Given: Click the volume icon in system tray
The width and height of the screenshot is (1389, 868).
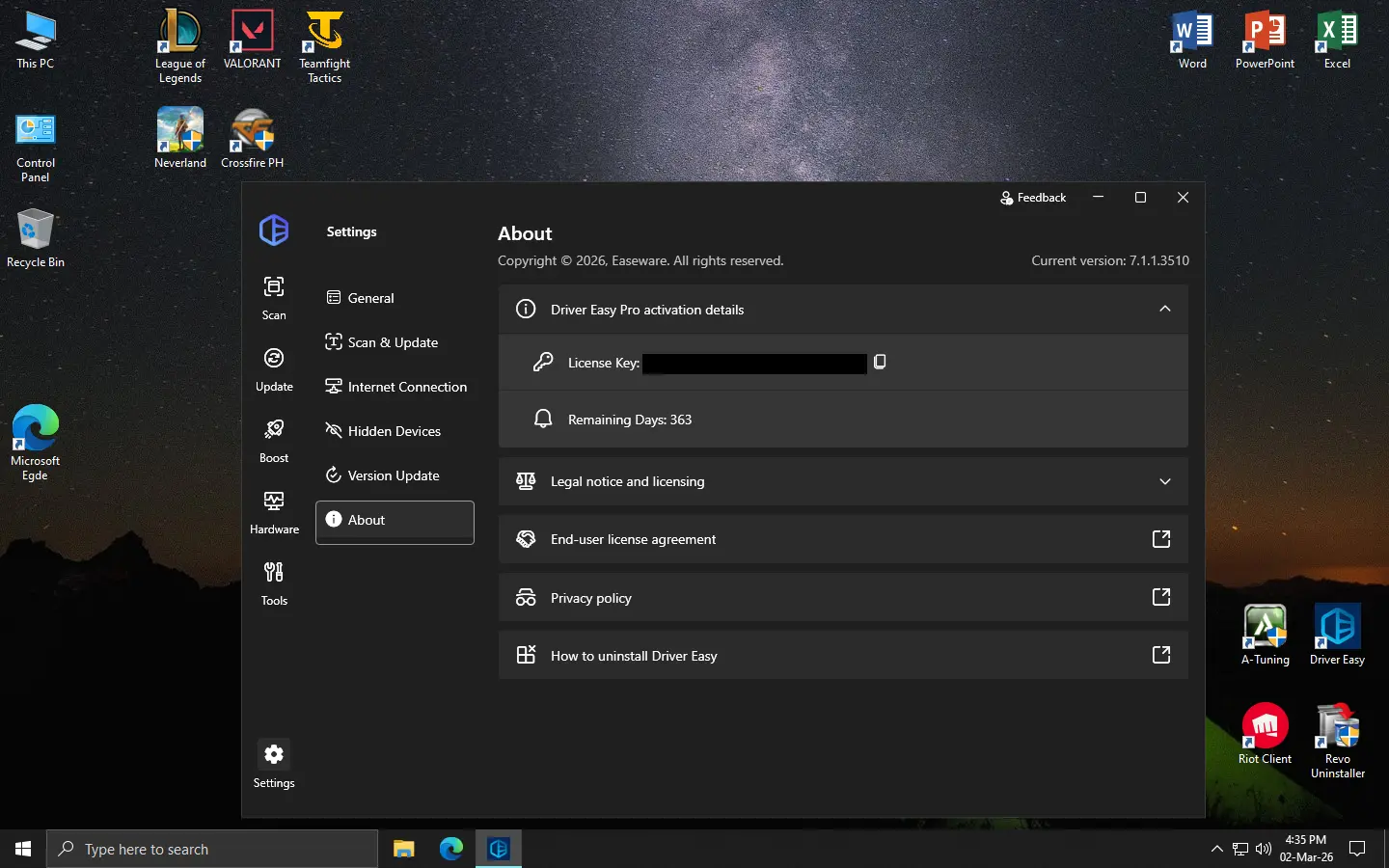Looking at the screenshot, I should click(x=1264, y=849).
